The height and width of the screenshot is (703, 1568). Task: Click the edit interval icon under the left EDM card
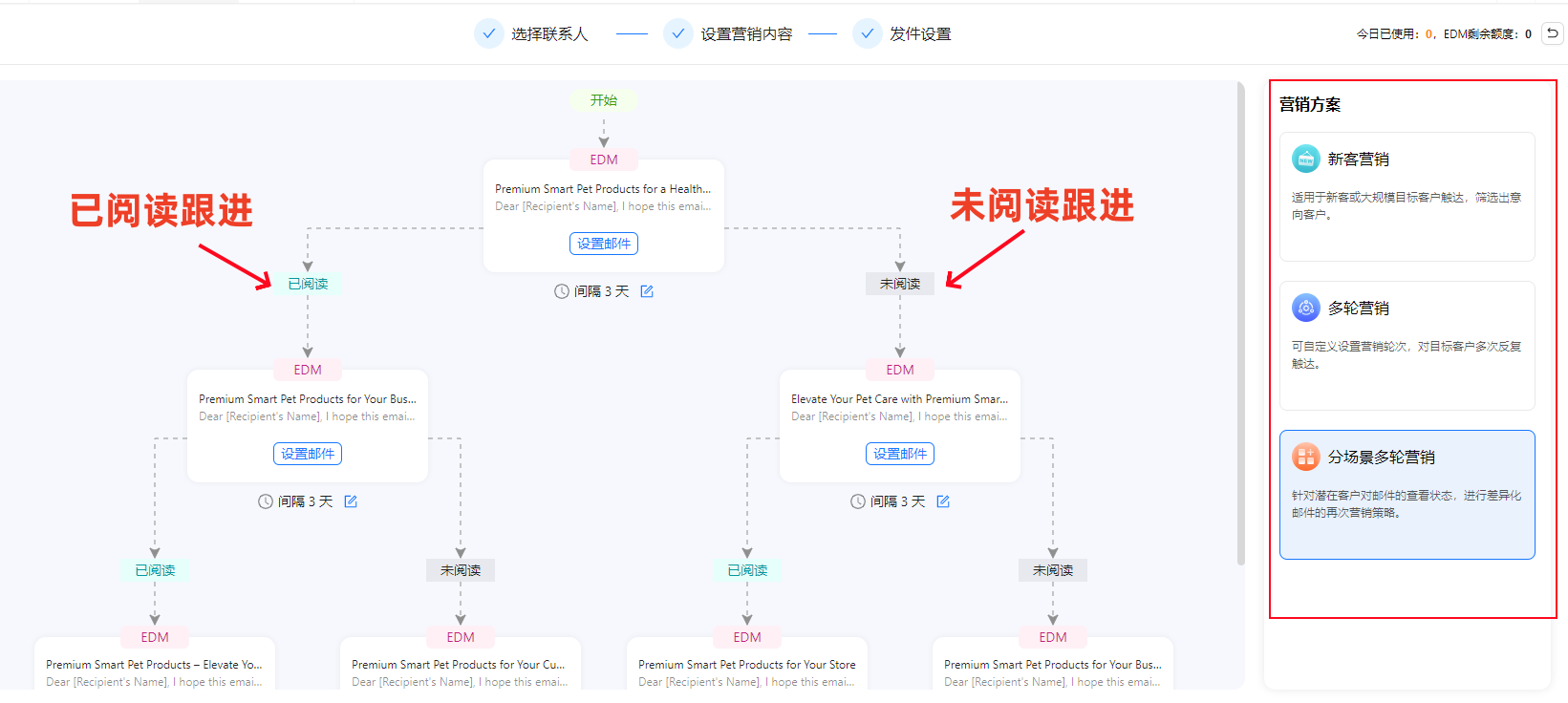(x=351, y=501)
